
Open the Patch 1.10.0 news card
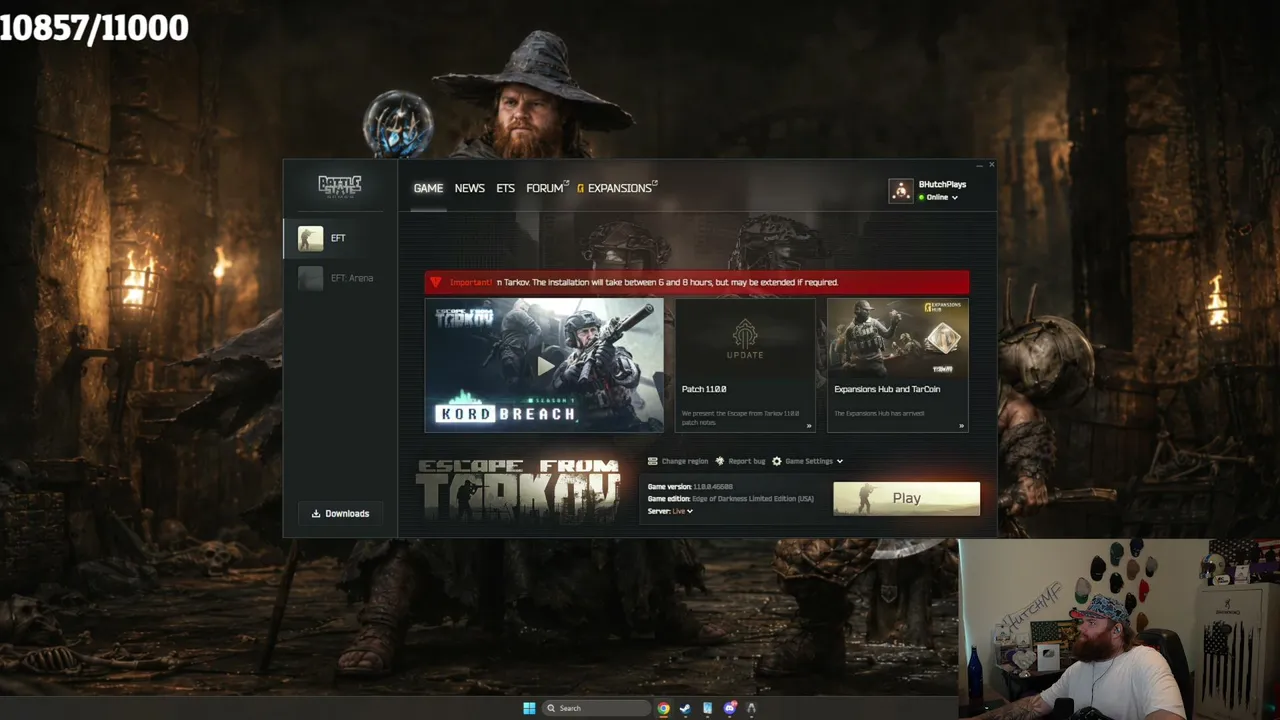click(x=745, y=365)
